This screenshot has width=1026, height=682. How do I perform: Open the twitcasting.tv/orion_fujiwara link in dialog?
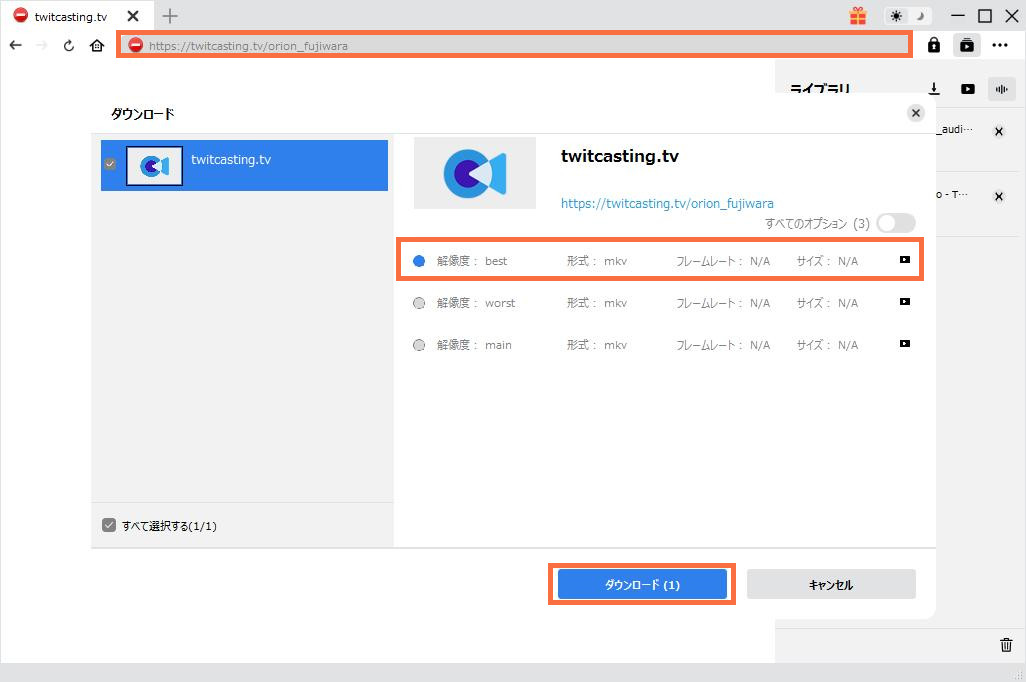pyautogui.click(x=667, y=204)
